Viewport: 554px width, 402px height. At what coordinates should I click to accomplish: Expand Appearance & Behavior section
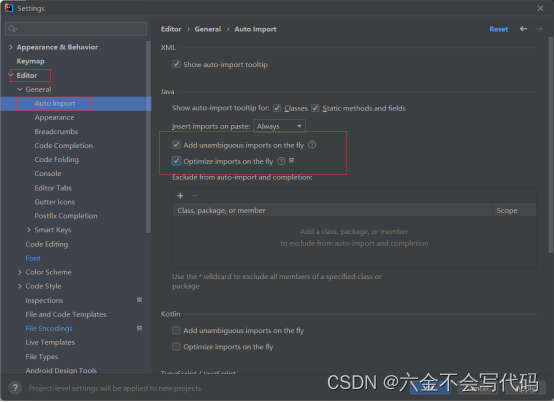coord(11,47)
